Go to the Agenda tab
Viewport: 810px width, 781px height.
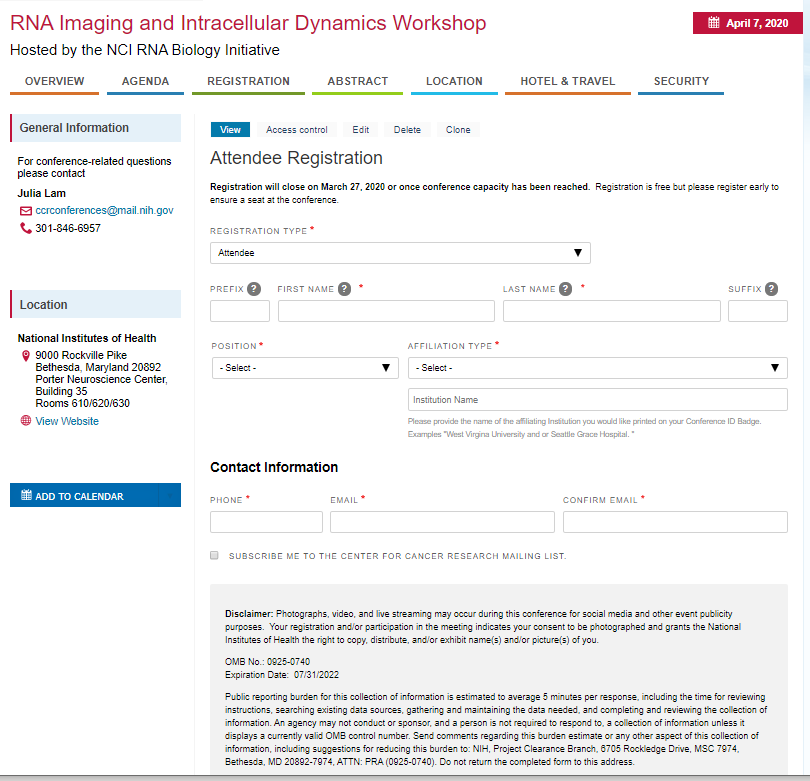[x=145, y=81]
